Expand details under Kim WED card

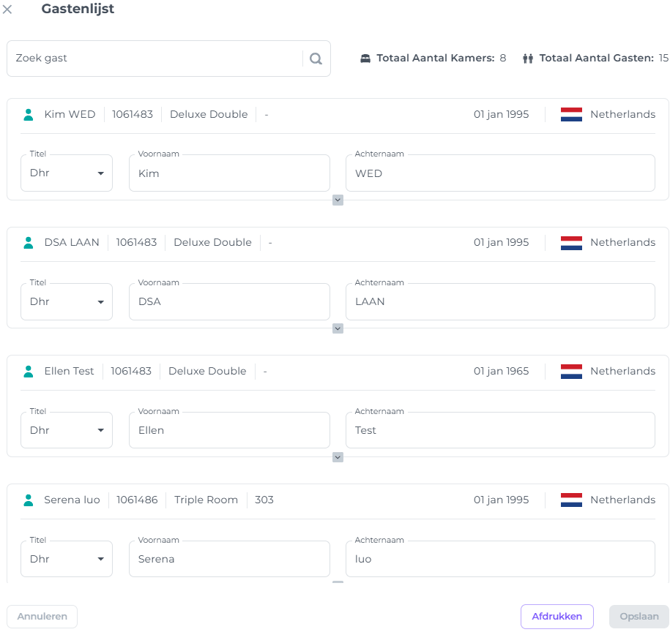pos(338,200)
